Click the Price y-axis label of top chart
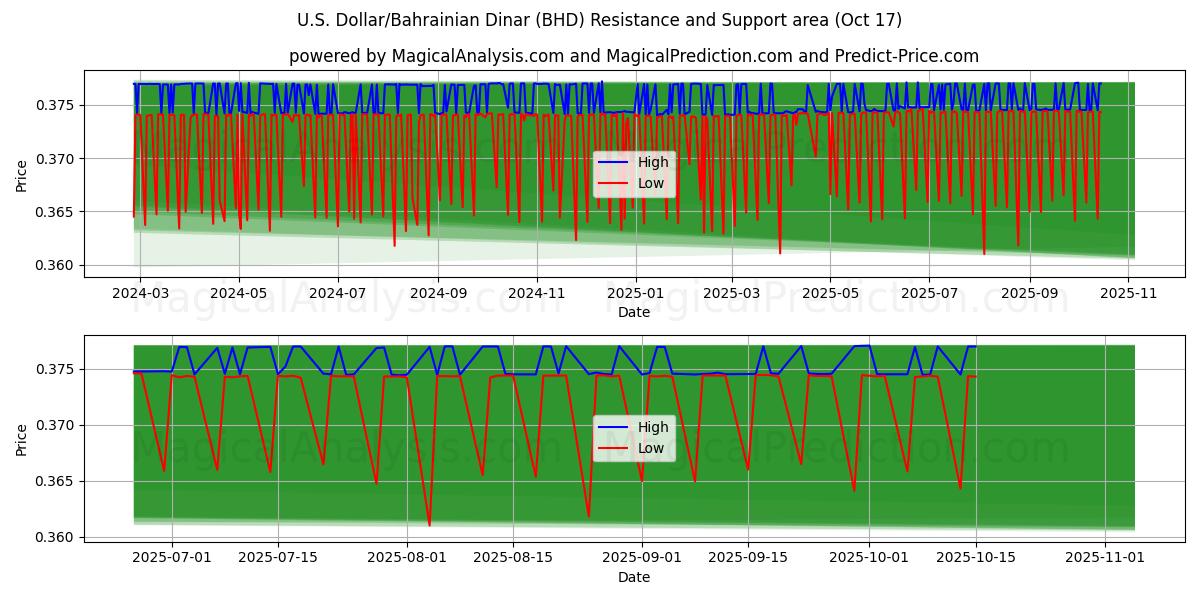The width and height of the screenshot is (1200, 600). tap(22, 174)
